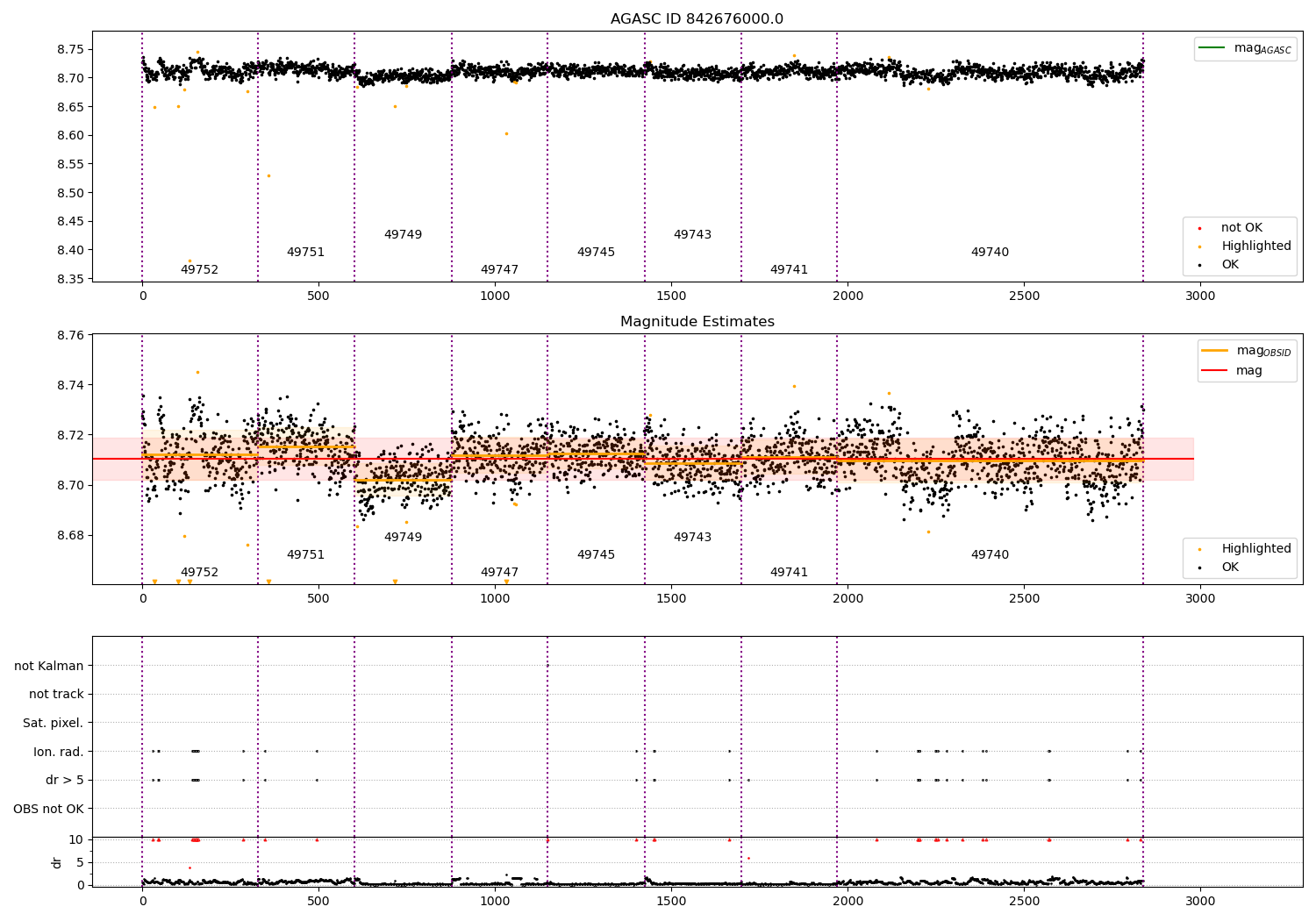Click the 8.35 y-axis tick label
Screen dimensions: 1316x921
[x=69, y=279]
